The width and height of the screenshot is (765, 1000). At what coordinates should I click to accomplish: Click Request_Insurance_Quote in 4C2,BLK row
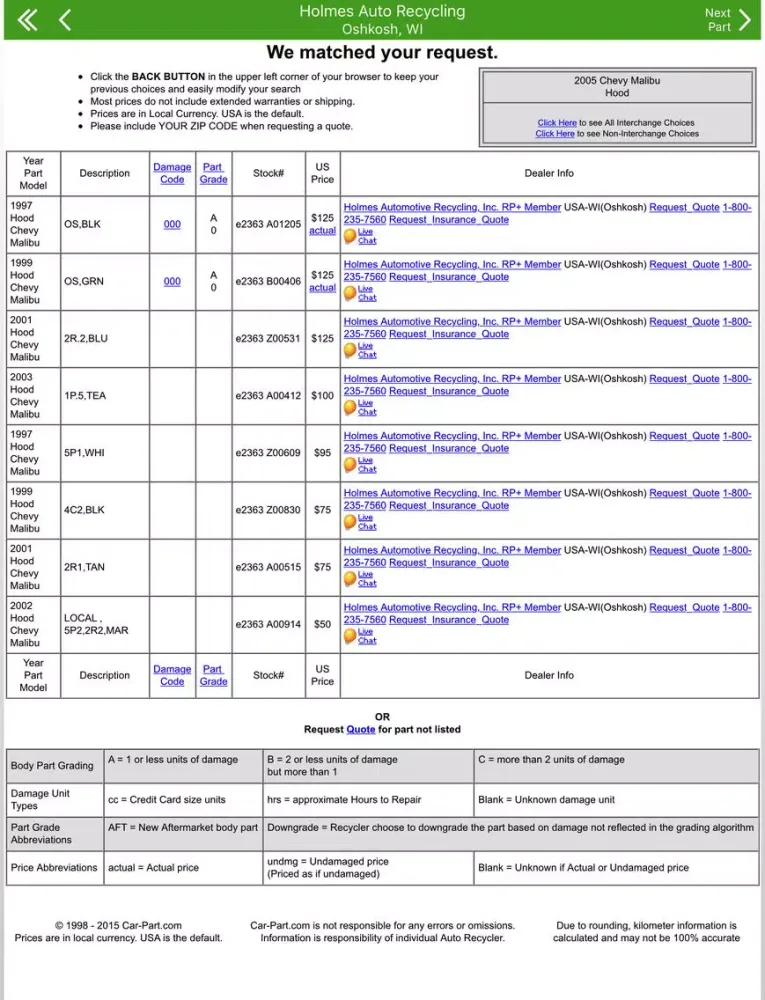coord(449,505)
